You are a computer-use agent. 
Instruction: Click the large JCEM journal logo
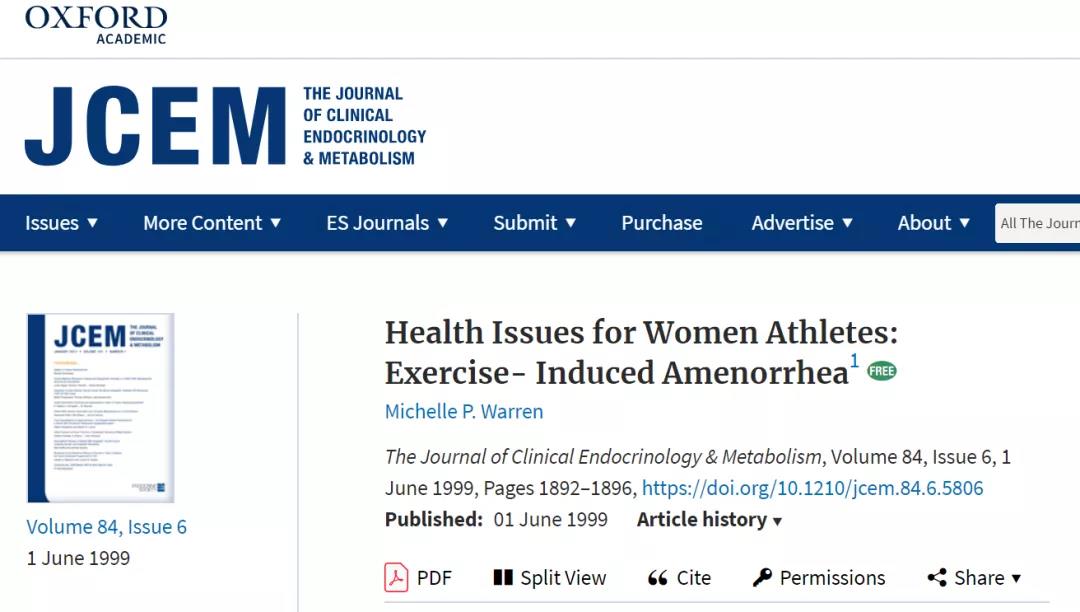pyautogui.click(x=225, y=126)
